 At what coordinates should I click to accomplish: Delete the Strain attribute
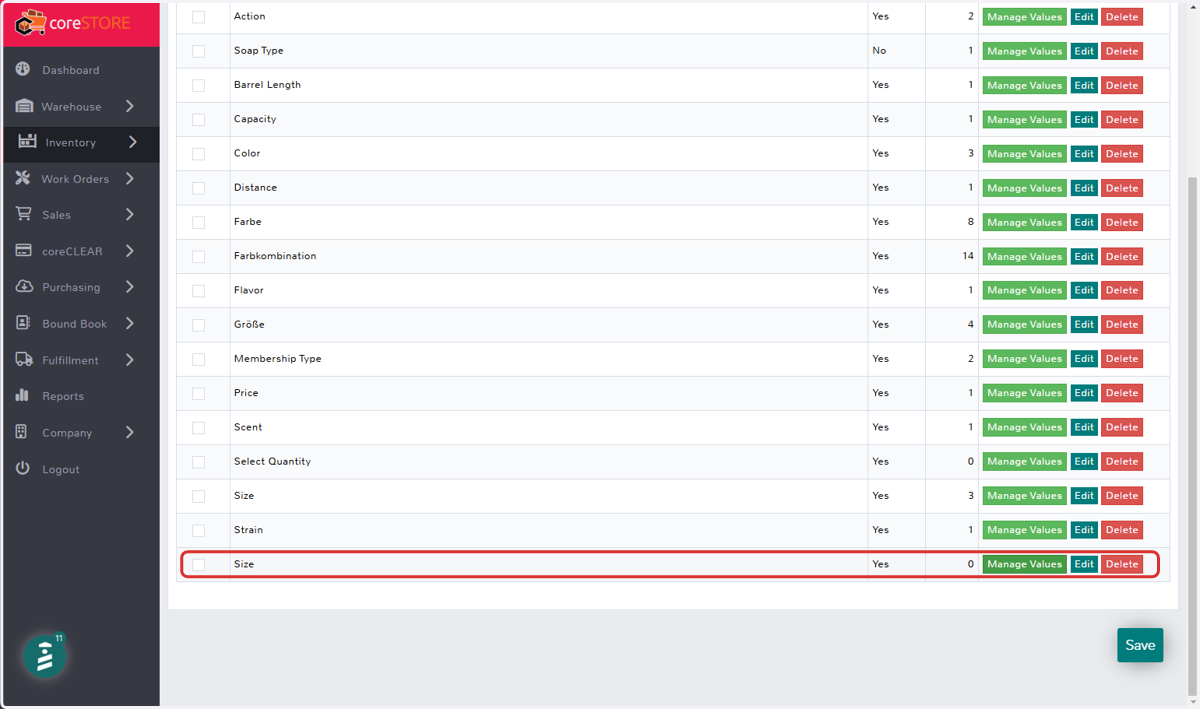click(1121, 530)
